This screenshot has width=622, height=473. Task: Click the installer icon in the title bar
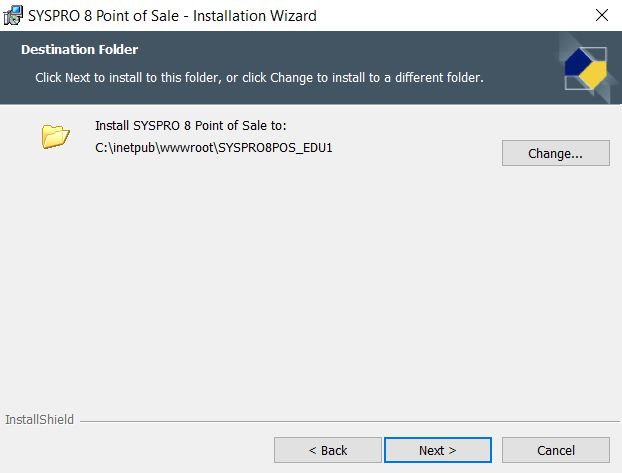[13, 15]
